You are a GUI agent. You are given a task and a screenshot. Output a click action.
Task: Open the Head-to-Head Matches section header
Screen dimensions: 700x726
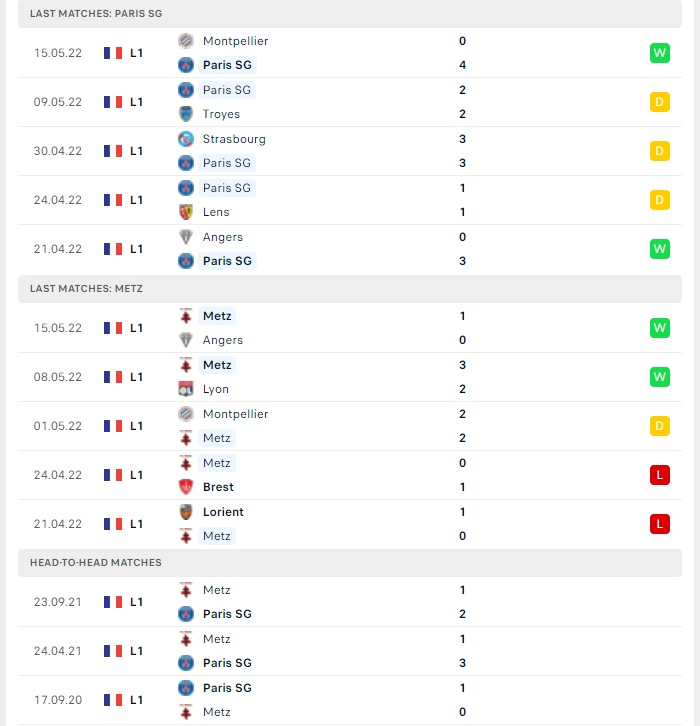pos(350,563)
